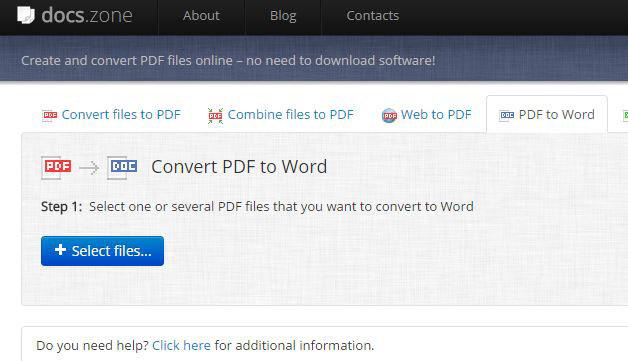
Task: Switch to Convert files to PDF tab
Action: coord(111,115)
